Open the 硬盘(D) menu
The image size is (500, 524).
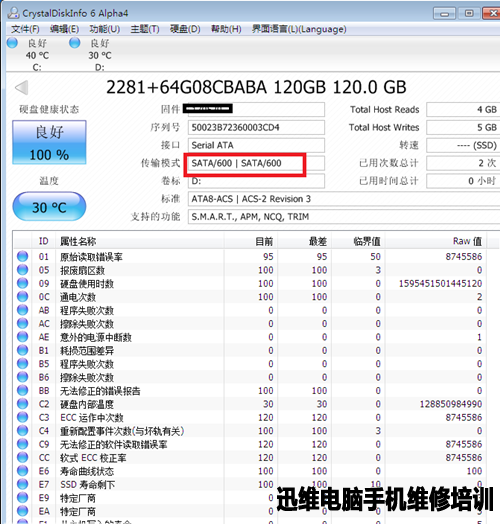tap(185, 29)
